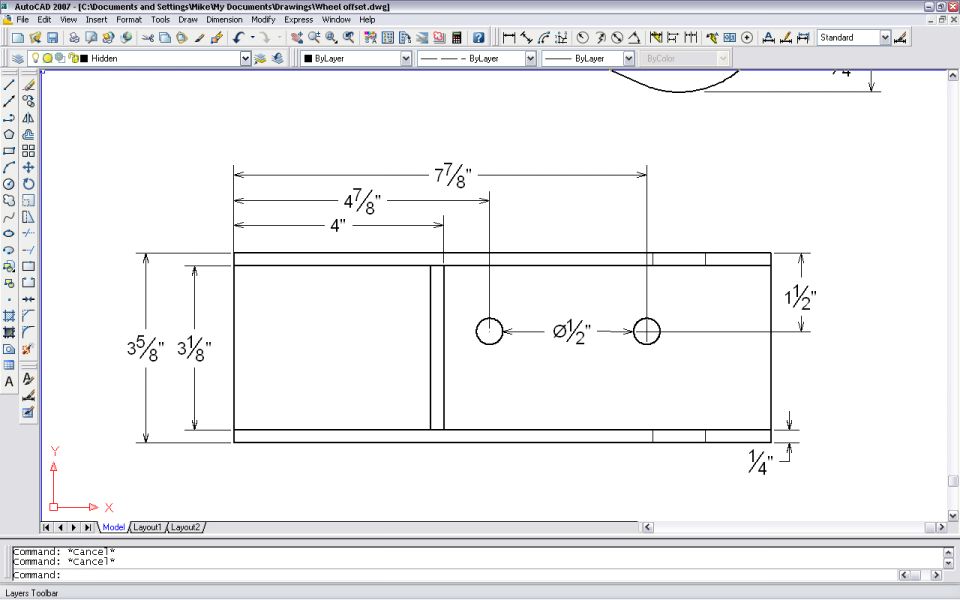Viewport: 960px width, 600px height.
Task: Expand the ByLayer linetype dropdown
Action: [530, 59]
